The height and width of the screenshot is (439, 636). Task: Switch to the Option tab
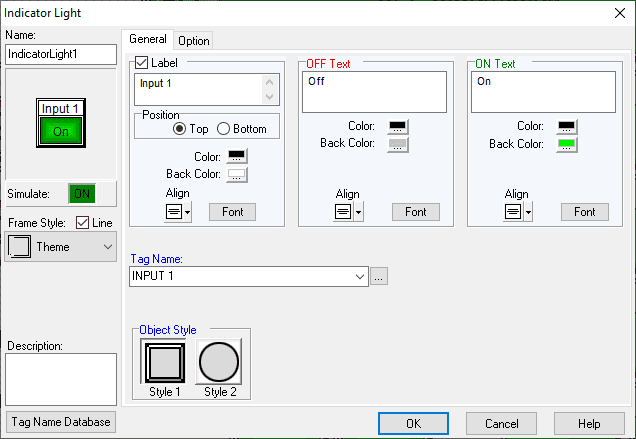pos(193,41)
